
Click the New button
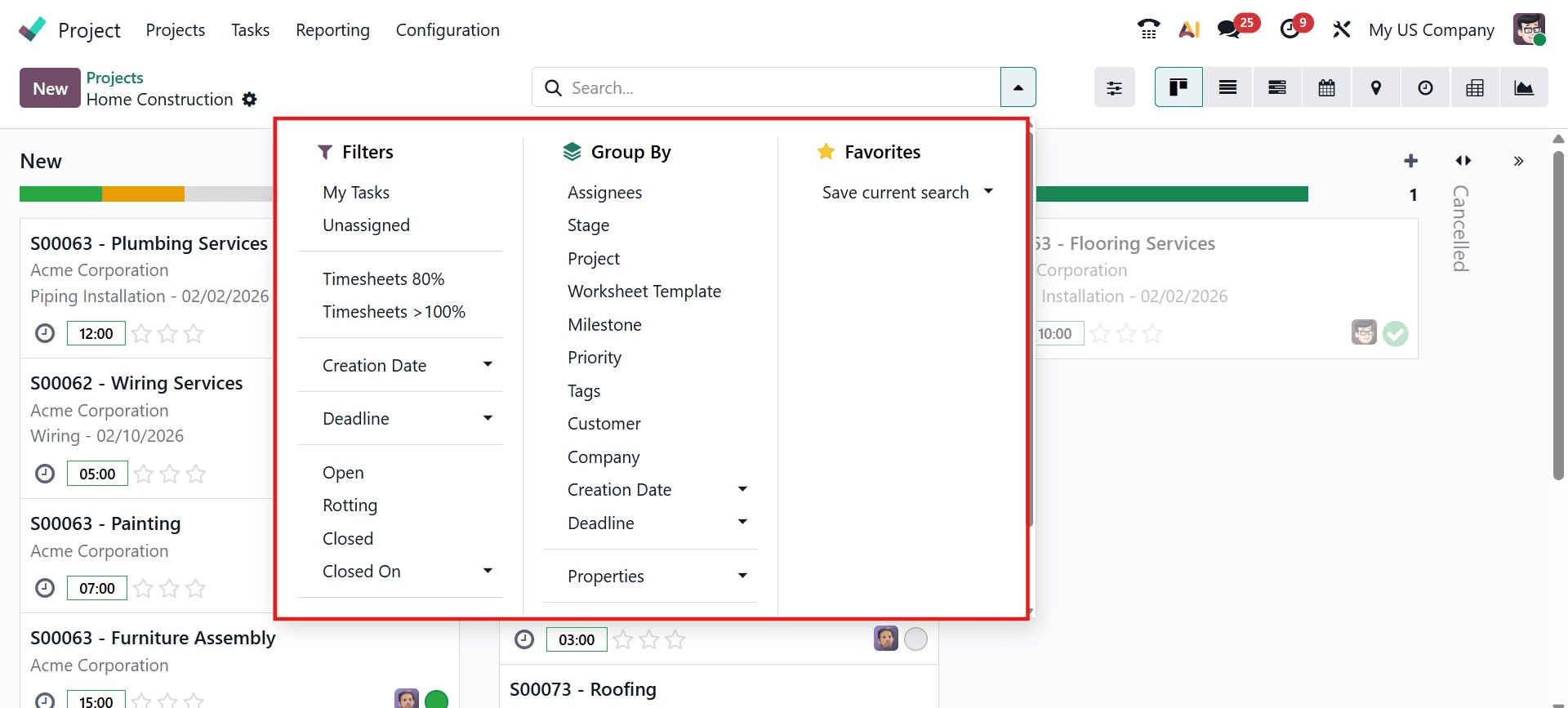(x=50, y=88)
